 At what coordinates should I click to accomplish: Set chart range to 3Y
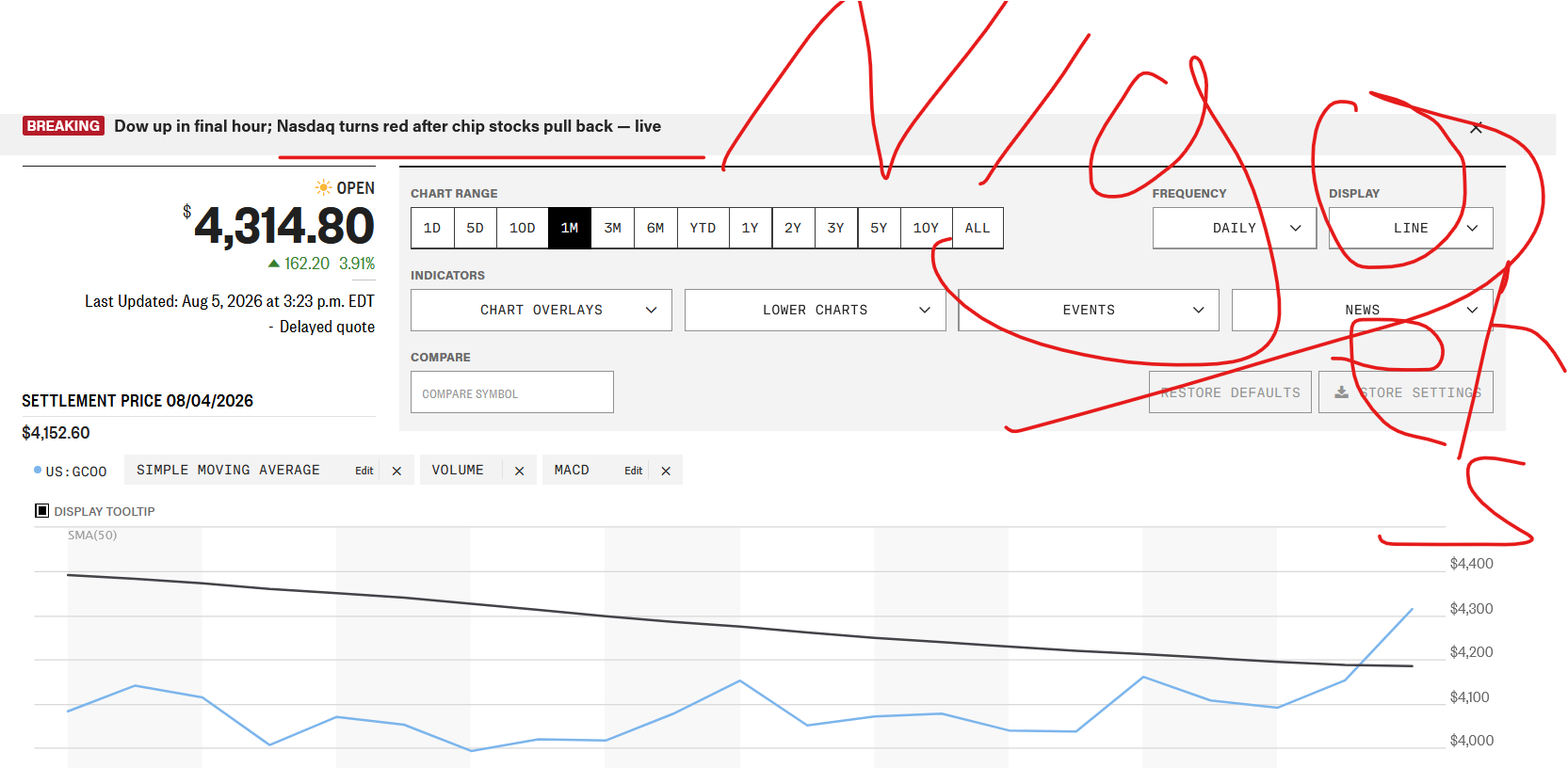click(x=836, y=228)
